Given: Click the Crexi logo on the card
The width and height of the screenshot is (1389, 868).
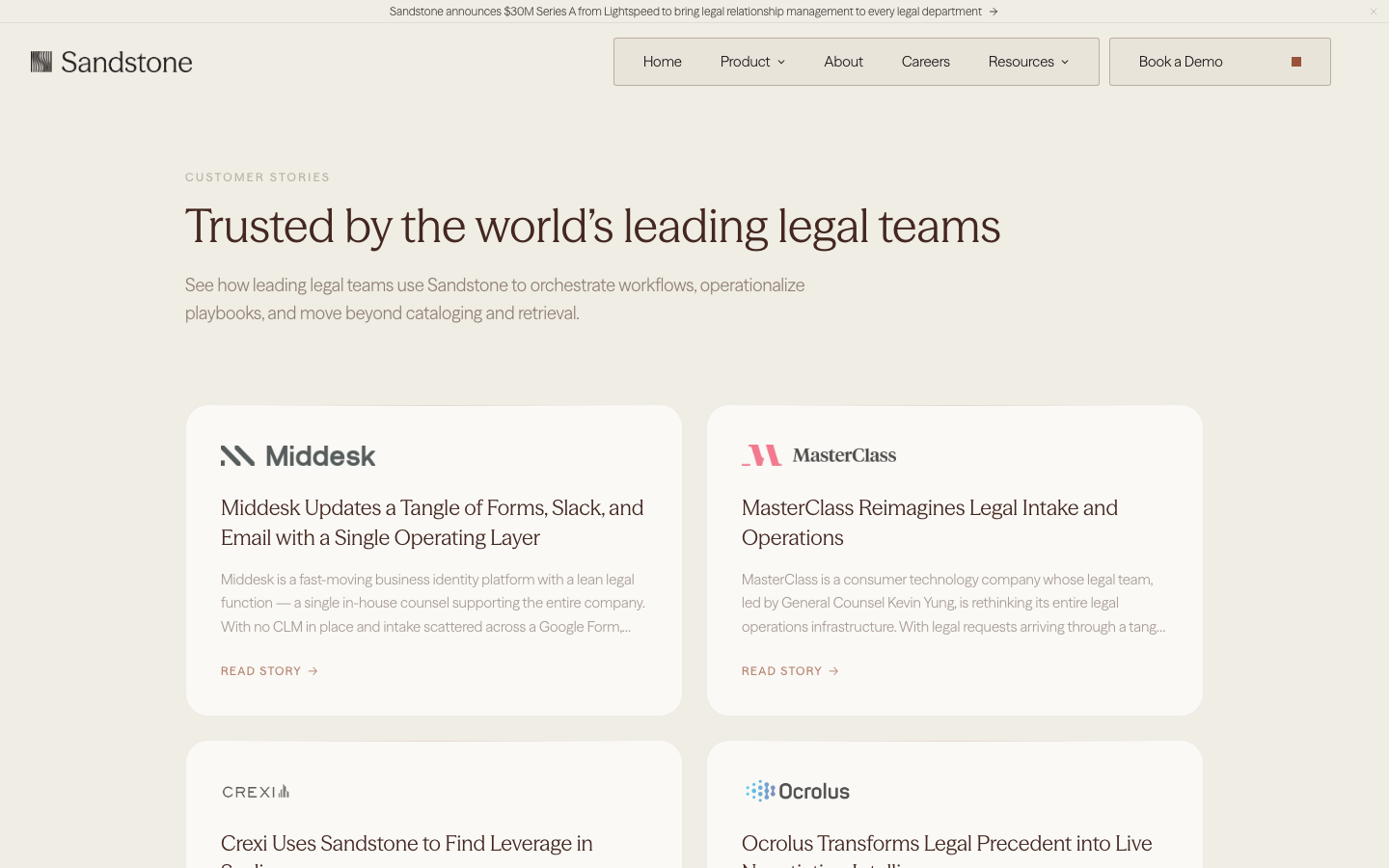Looking at the screenshot, I should pos(256,792).
